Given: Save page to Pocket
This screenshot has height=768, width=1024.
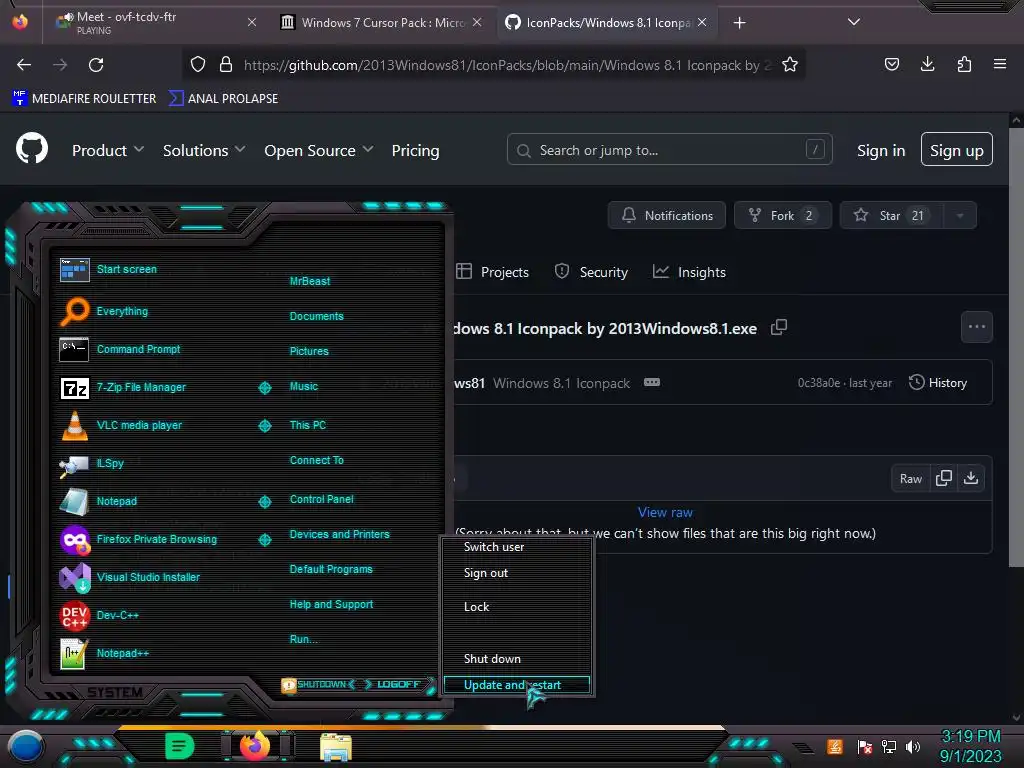Looking at the screenshot, I should pos(891,64).
